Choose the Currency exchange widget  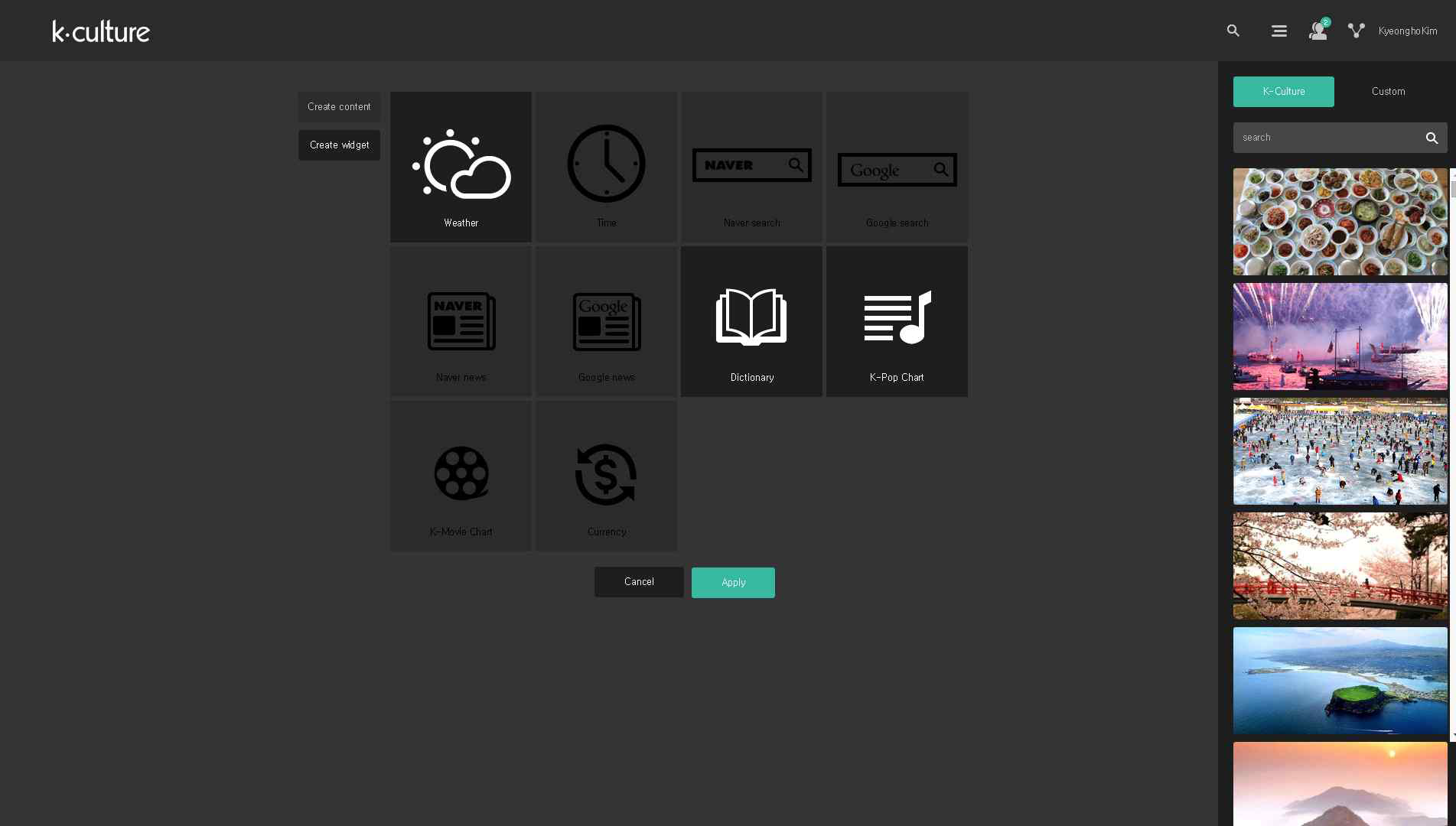pyautogui.click(x=606, y=476)
